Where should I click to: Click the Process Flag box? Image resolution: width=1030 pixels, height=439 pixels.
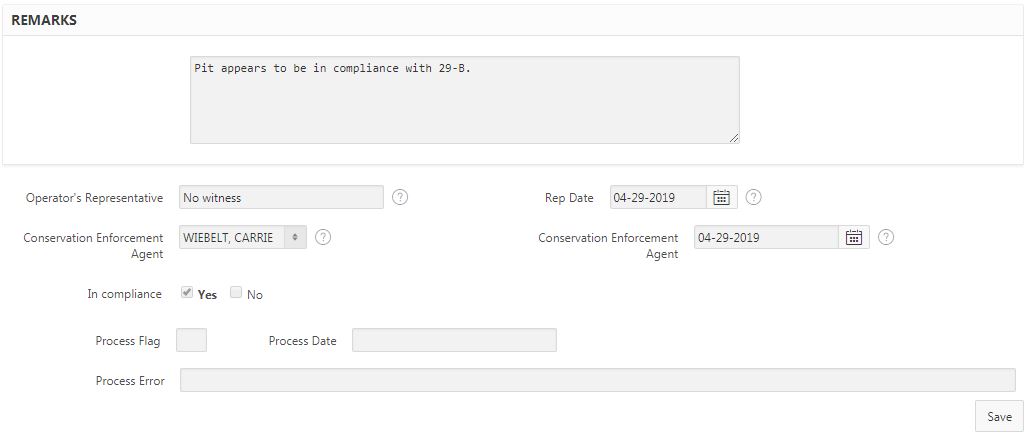pyautogui.click(x=191, y=340)
